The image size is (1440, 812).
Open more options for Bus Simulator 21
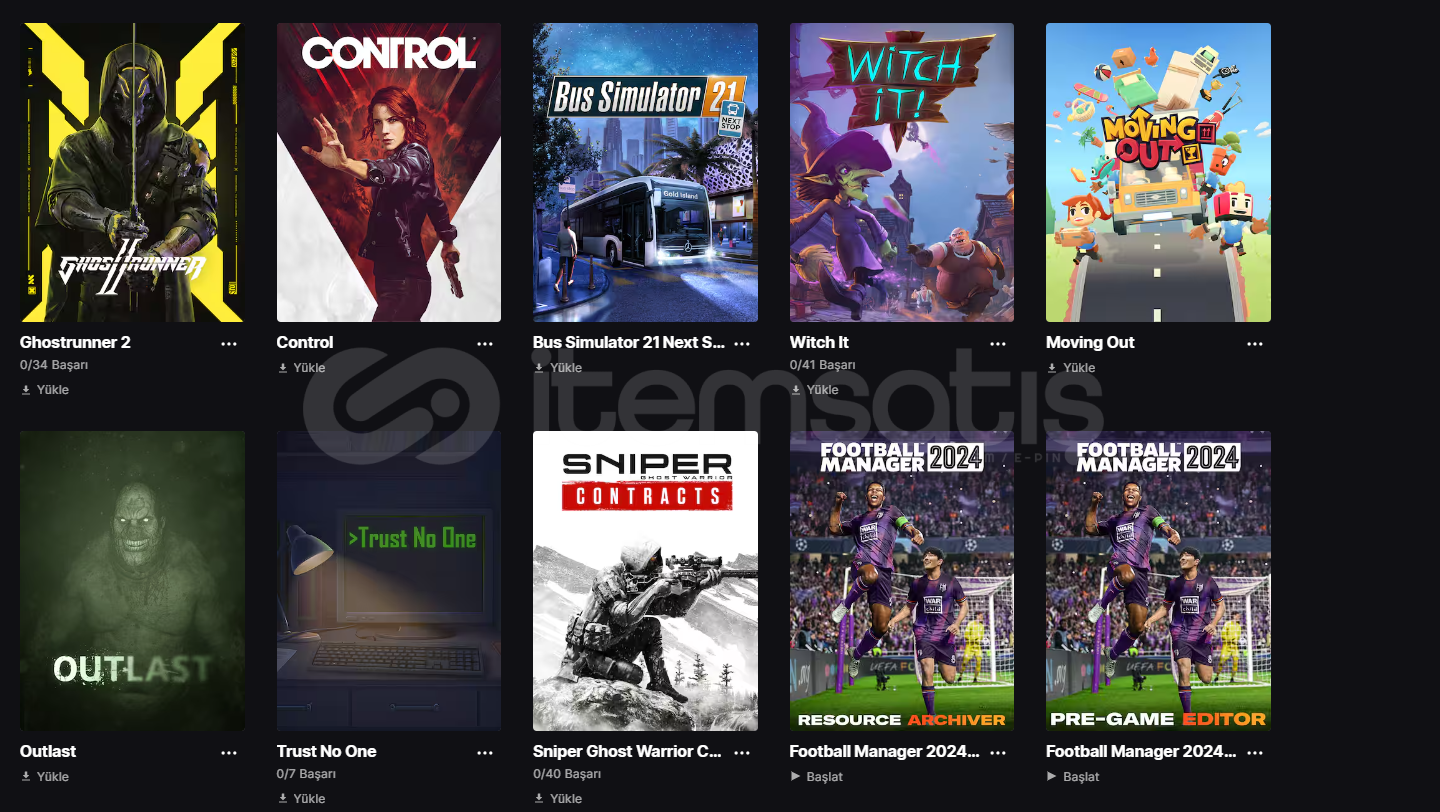742,343
